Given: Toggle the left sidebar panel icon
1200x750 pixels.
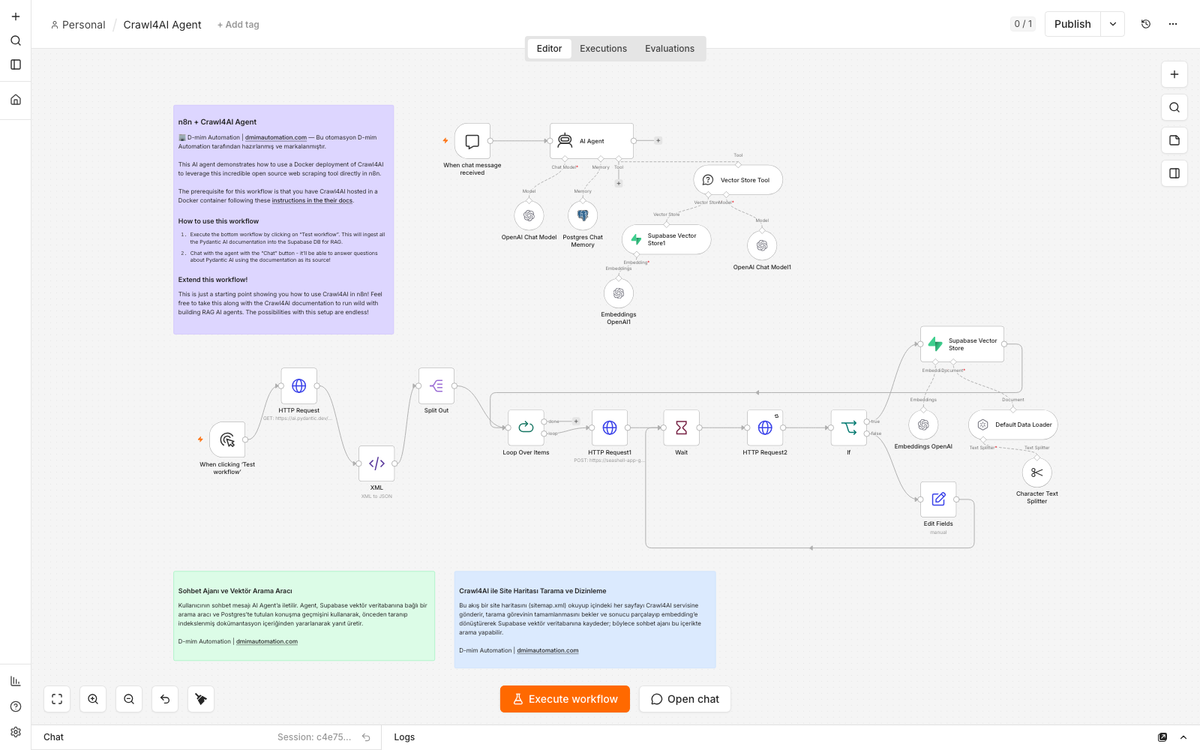Looking at the screenshot, I should coord(15,65).
